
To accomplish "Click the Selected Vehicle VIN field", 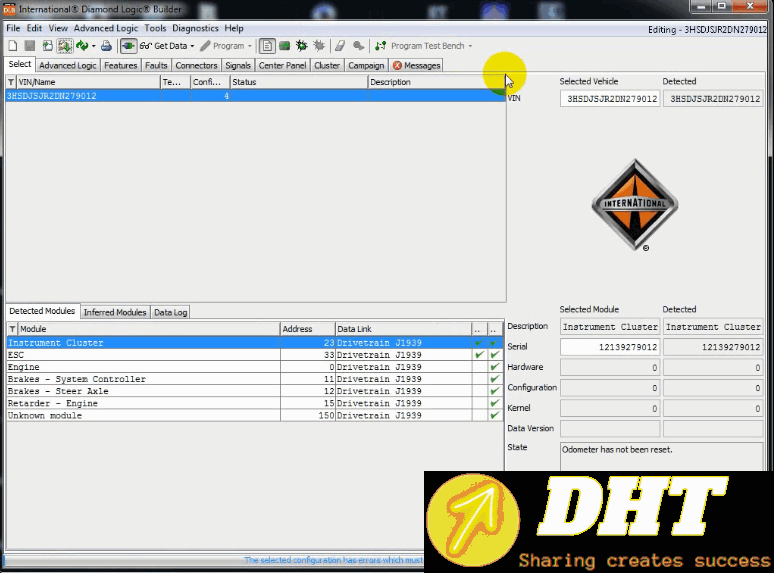I will [x=610, y=99].
